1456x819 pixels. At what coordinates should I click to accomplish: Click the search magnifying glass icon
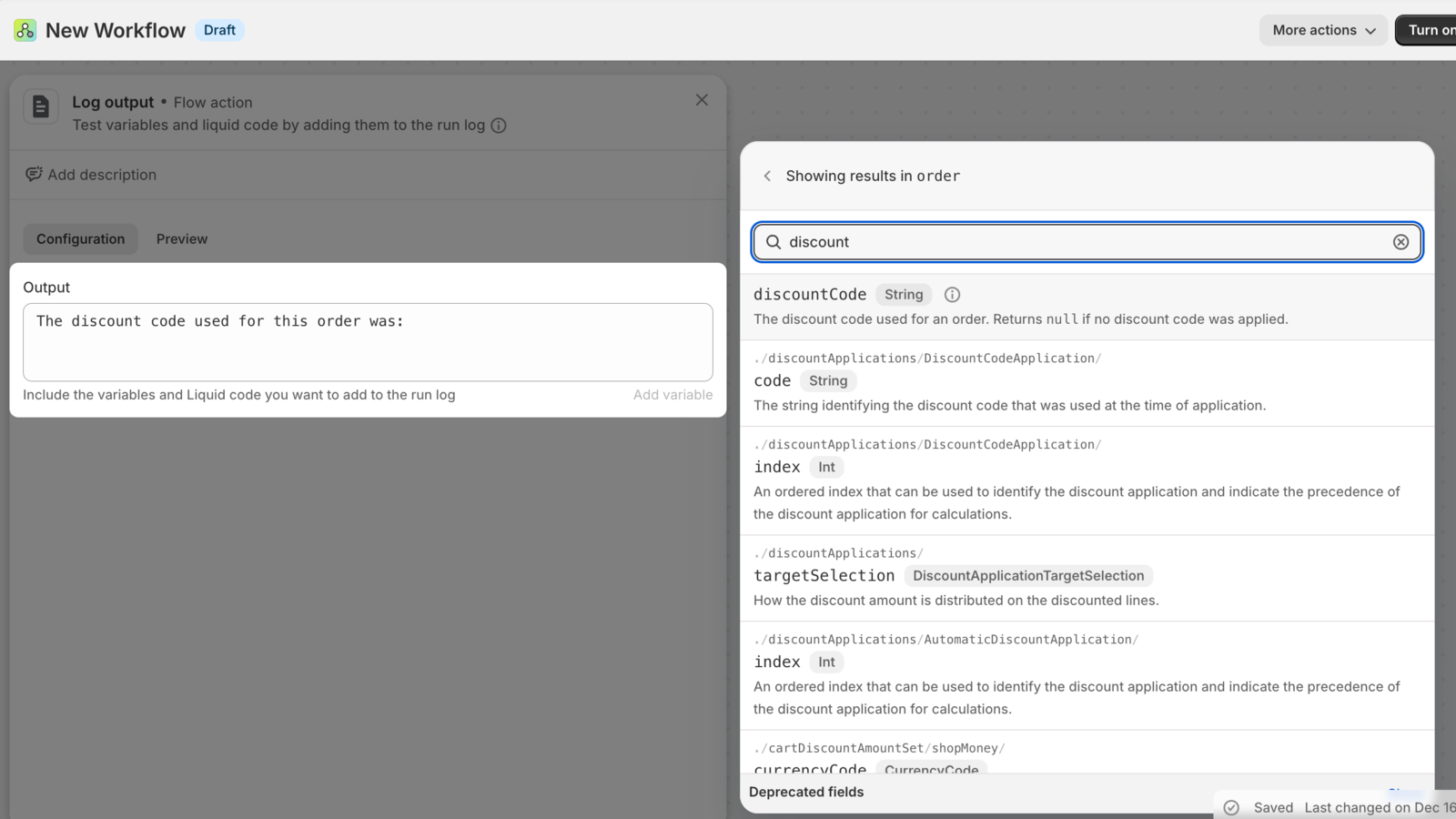[773, 242]
